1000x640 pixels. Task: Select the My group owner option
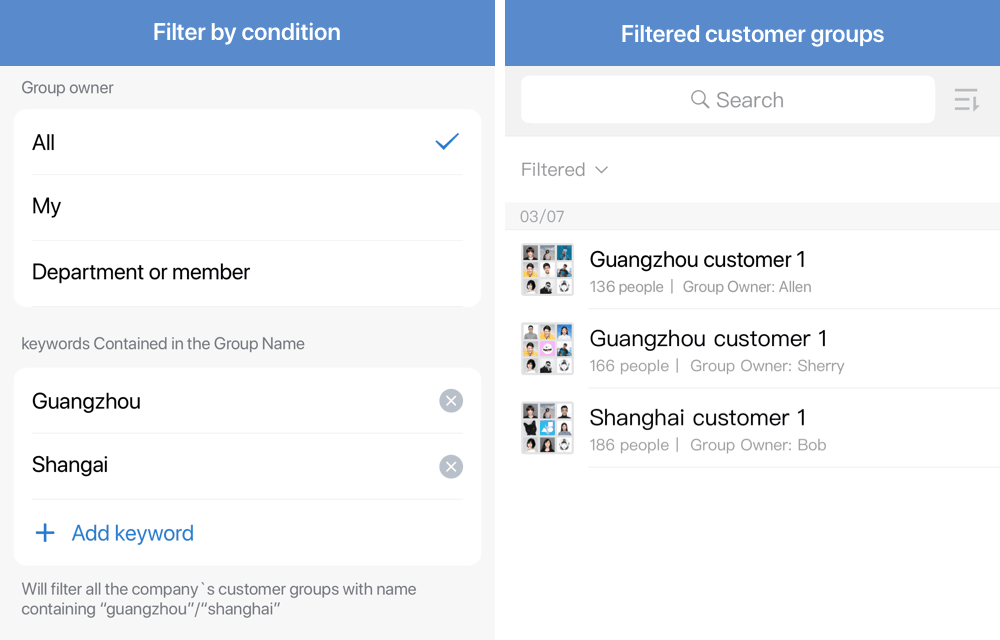click(x=247, y=207)
